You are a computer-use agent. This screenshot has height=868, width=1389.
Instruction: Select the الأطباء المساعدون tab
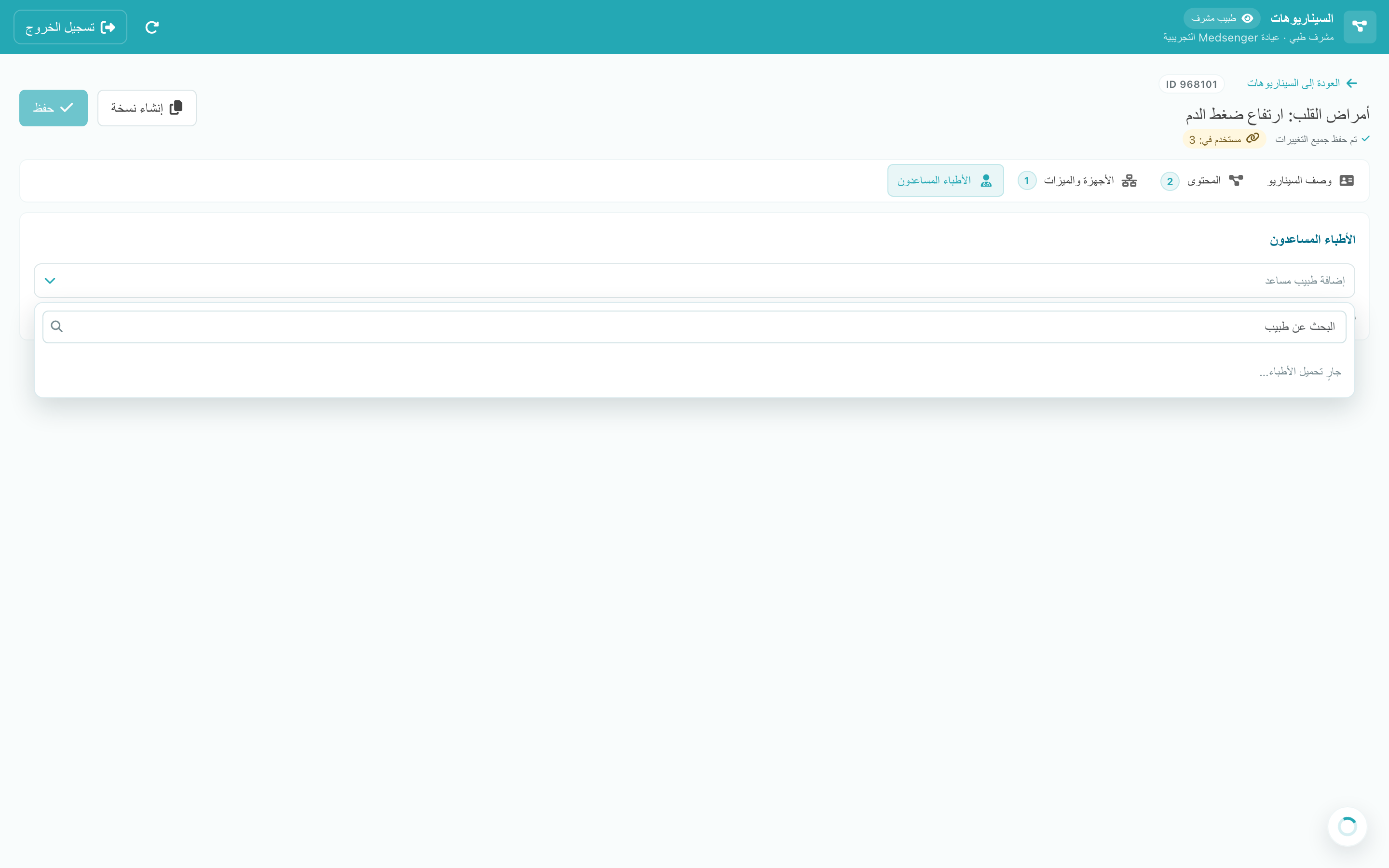point(945,181)
